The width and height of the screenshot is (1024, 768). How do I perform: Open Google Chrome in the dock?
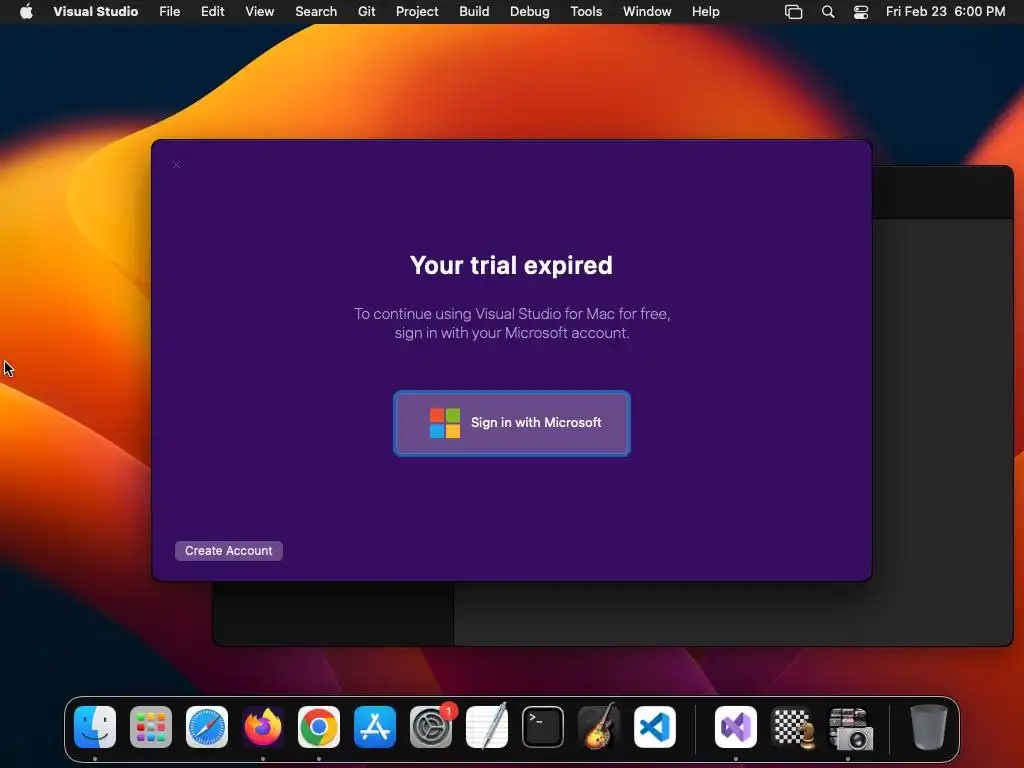(x=319, y=727)
